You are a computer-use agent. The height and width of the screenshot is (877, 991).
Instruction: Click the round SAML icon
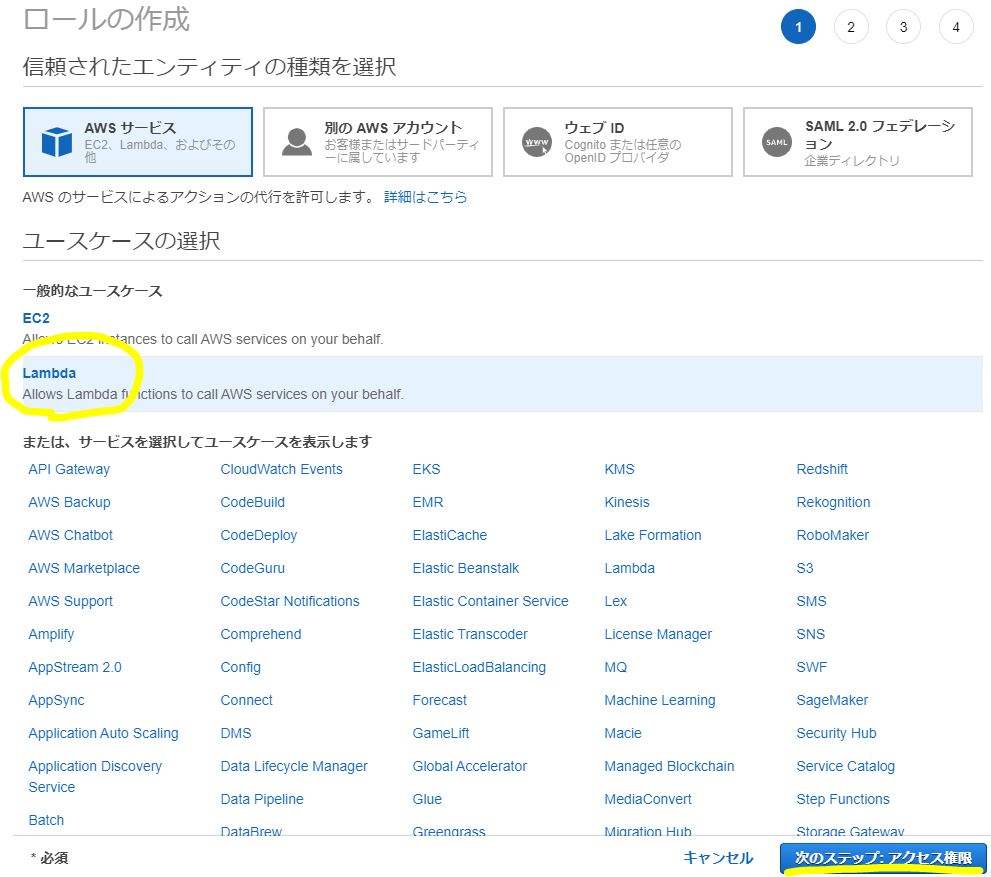click(777, 142)
